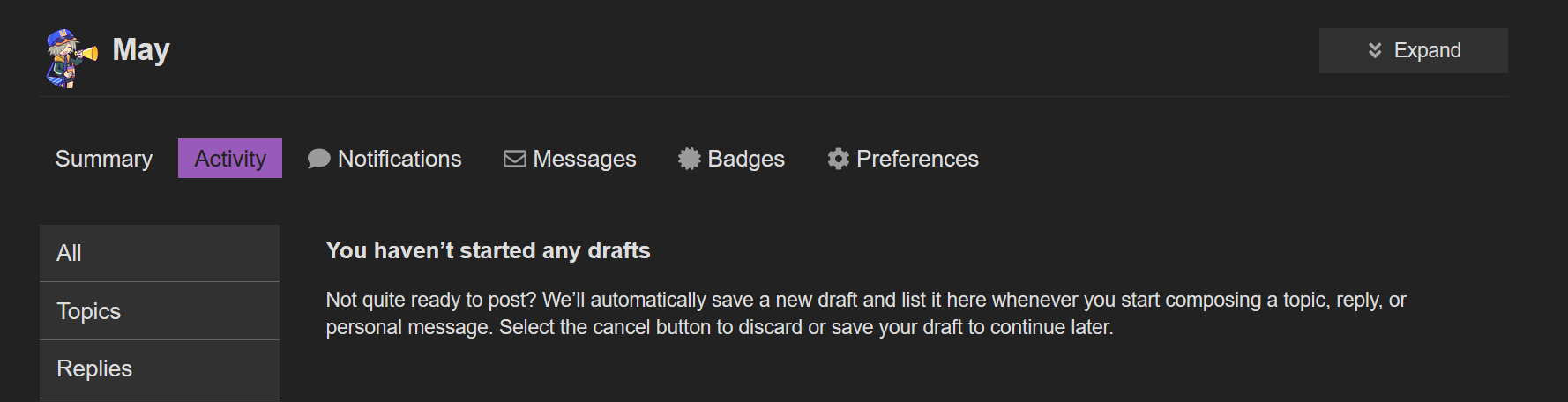The width and height of the screenshot is (1568, 402).
Task: Select All in the activity sidebar
Action: pos(160,253)
